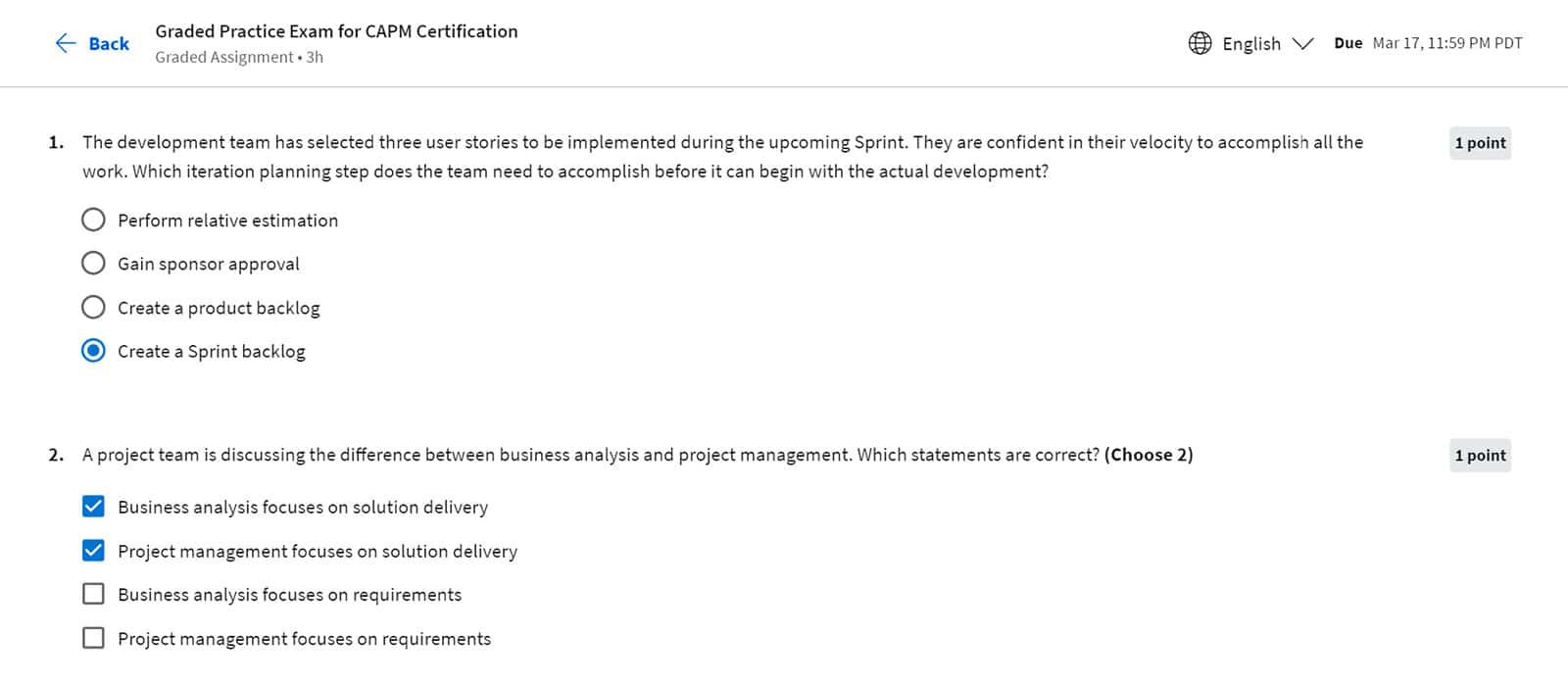Uncheck 'Project management focuses on solution delivery'
Viewport: 1568px width, 685px height.
pyautogui.click(x=93, y=550)
